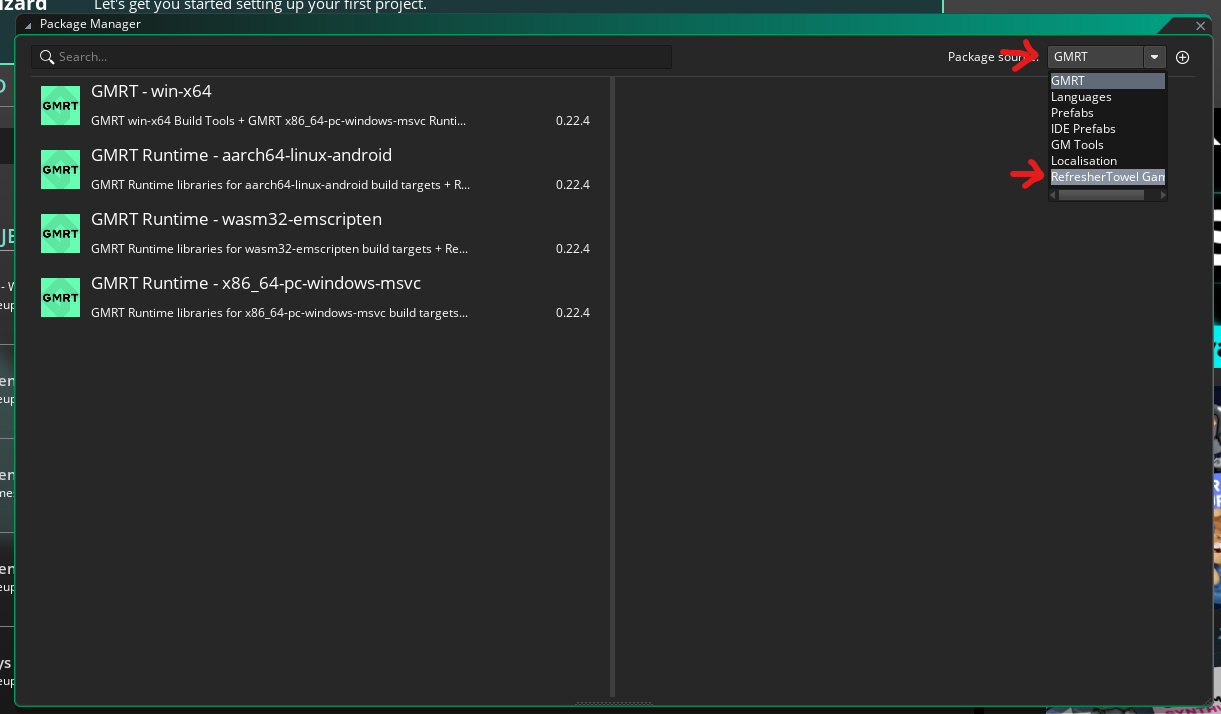Collapse Package Manager using title triangle
The height and width of the screenshot is (714, 1221).
[x=29, y=24]
